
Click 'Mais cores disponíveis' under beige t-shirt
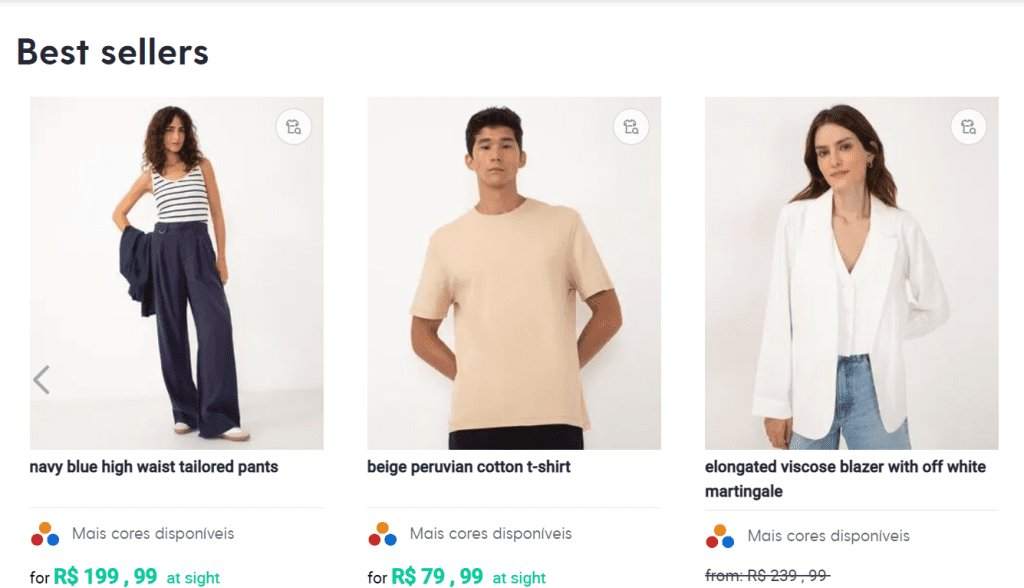[491, 534]
